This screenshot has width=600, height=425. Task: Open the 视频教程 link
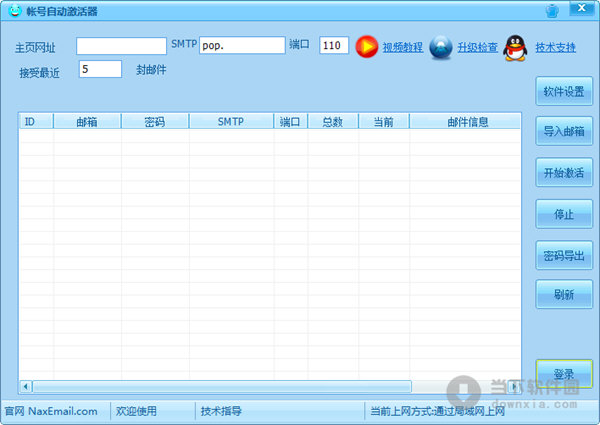tap(403, 47)
